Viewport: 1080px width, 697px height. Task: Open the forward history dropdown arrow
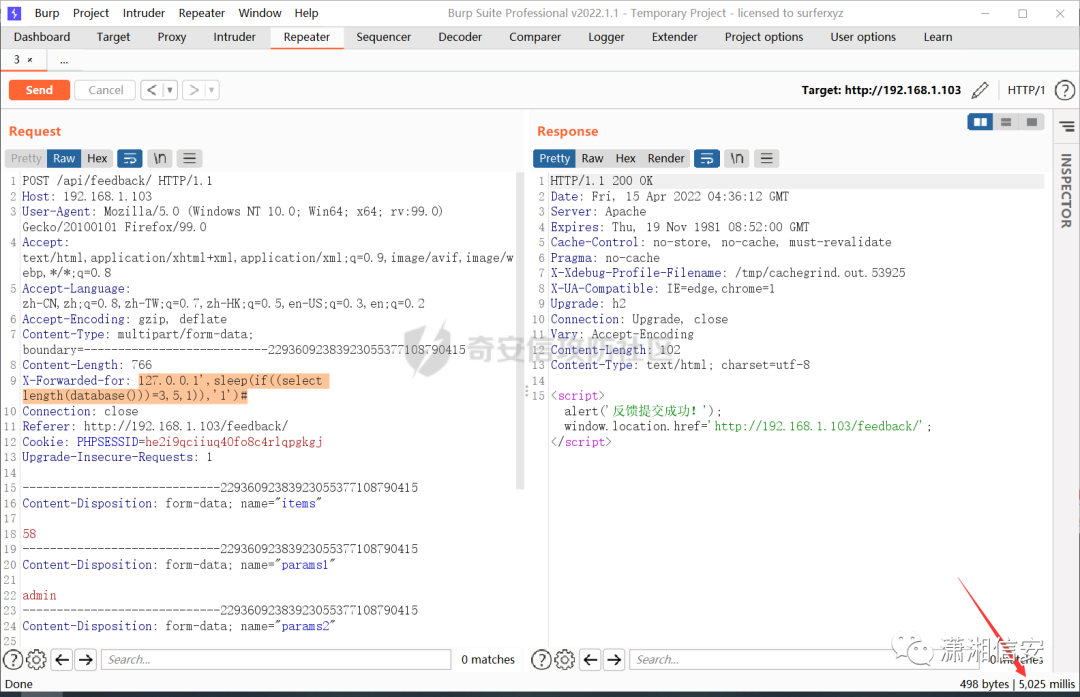coord(211,90)
